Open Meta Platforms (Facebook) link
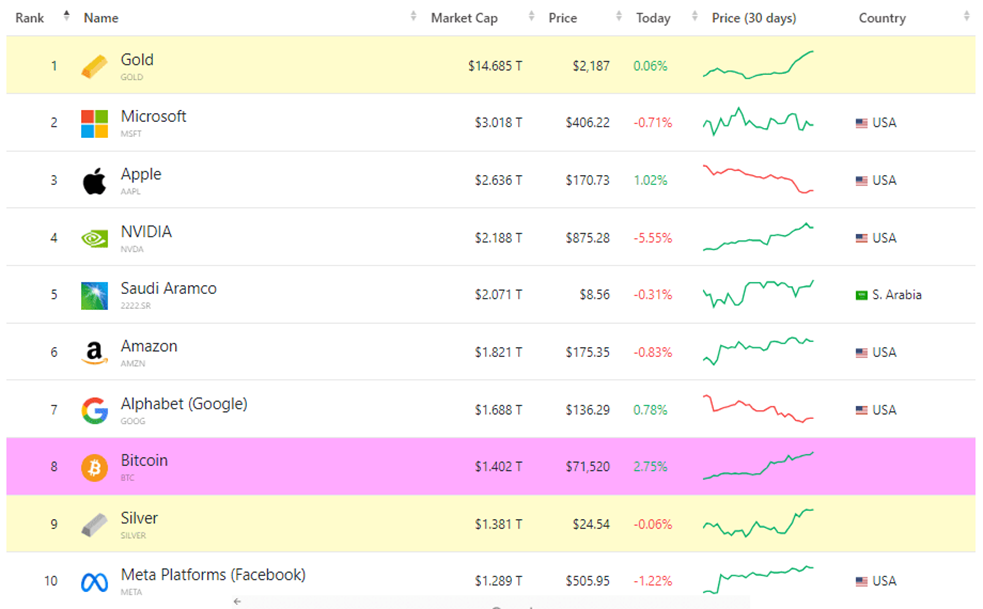This screenshot has width=983, height=609. click(x=213, y=575)
